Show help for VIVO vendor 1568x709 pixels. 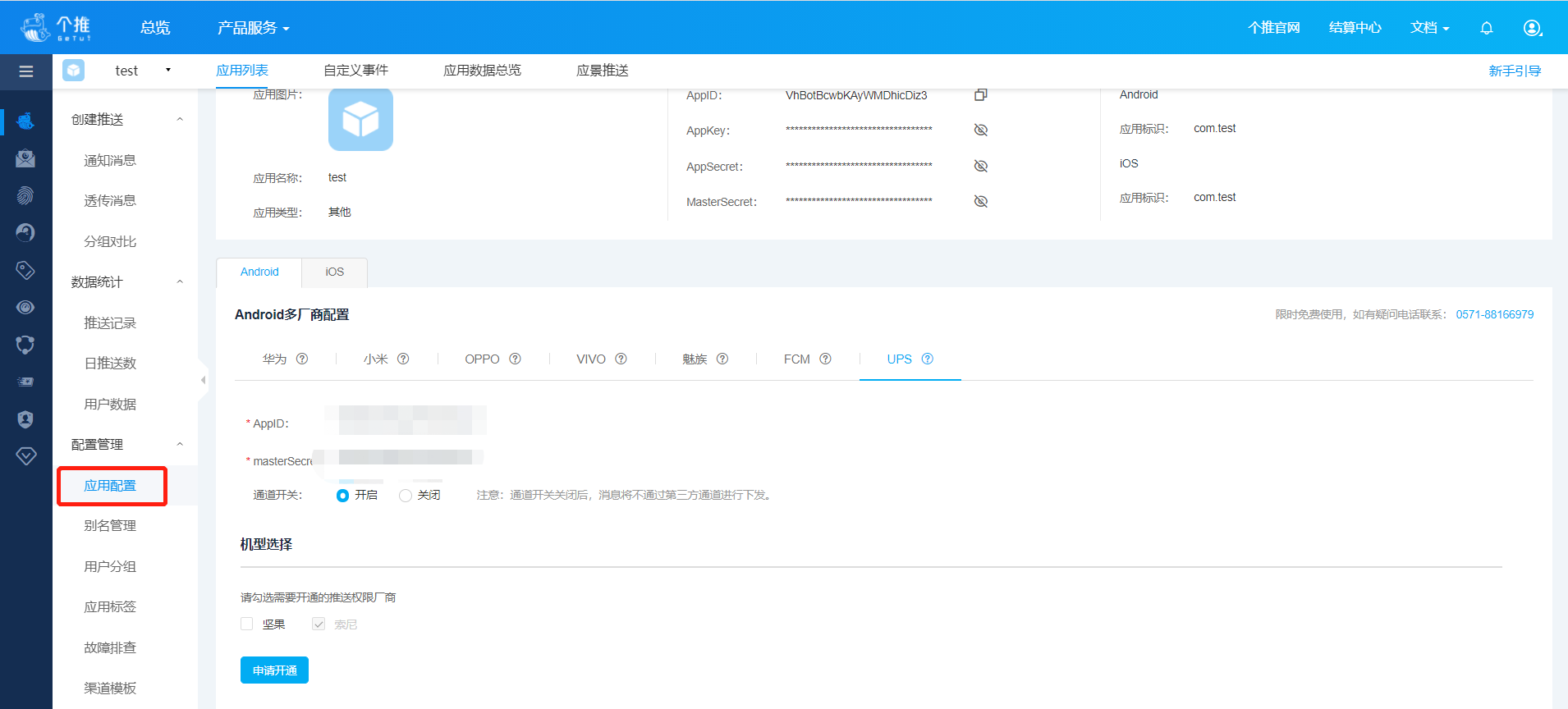point(621,359)
